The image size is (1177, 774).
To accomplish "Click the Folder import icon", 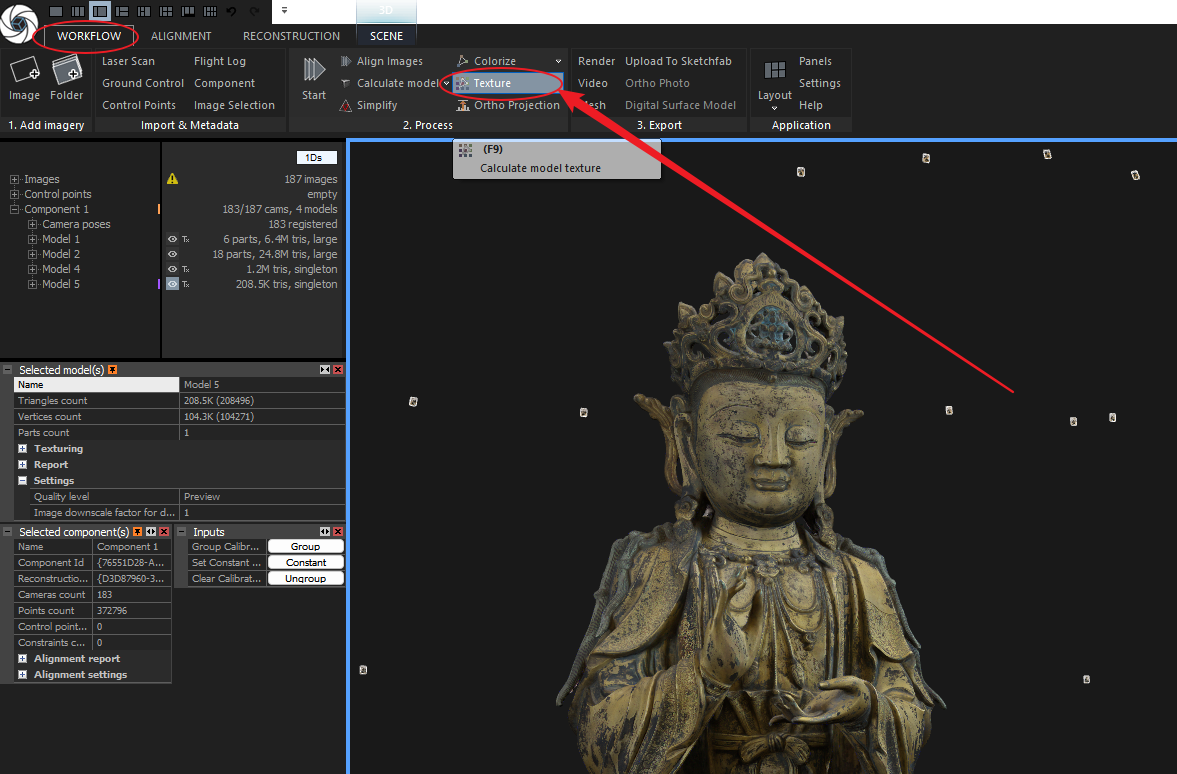I will pos(66,71).
